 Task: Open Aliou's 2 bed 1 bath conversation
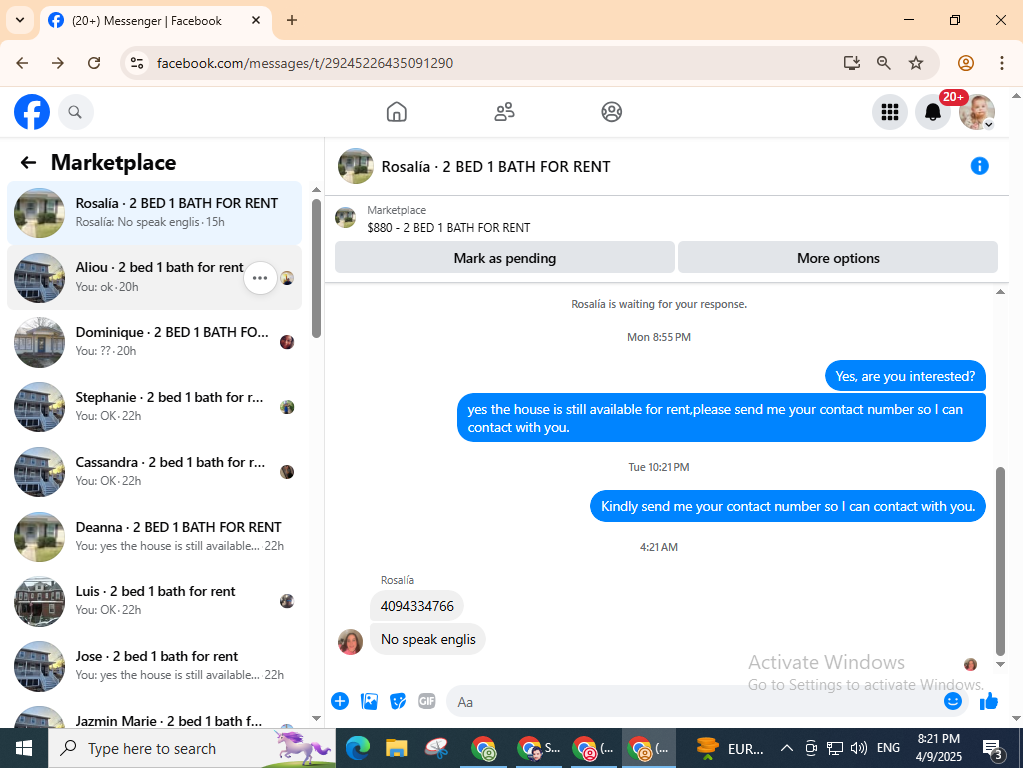click(154, 278)
